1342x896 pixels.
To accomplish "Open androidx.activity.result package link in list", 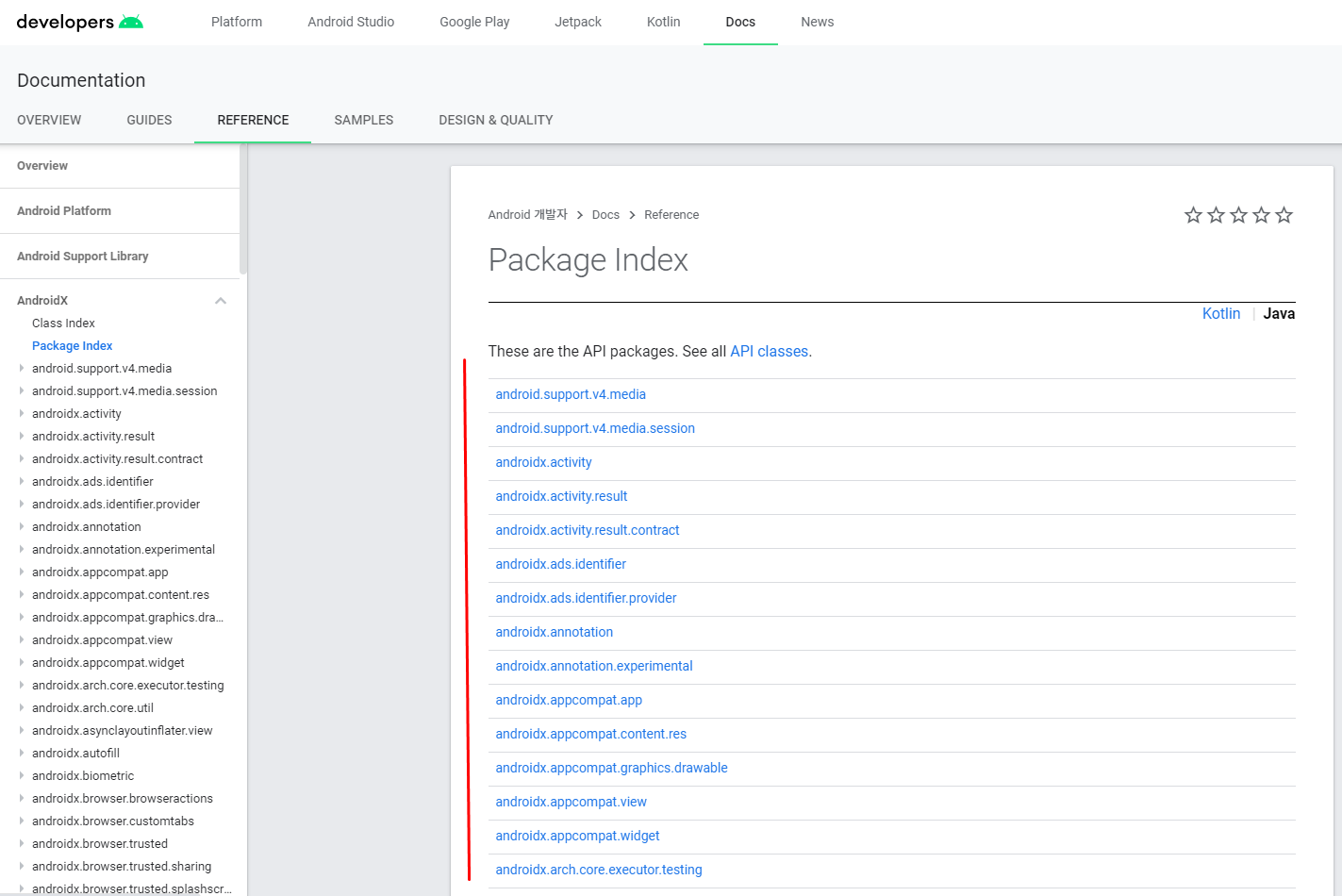I will 561,496.
